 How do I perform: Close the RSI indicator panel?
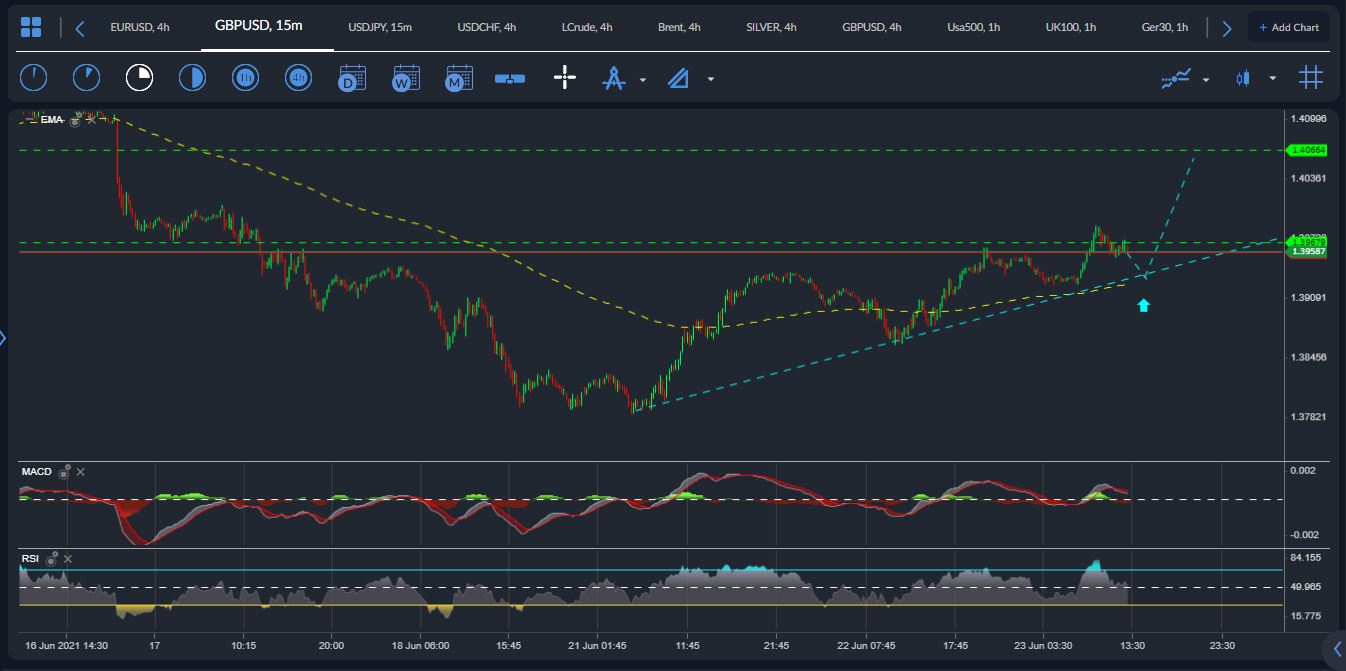click(x=68, y=559)
